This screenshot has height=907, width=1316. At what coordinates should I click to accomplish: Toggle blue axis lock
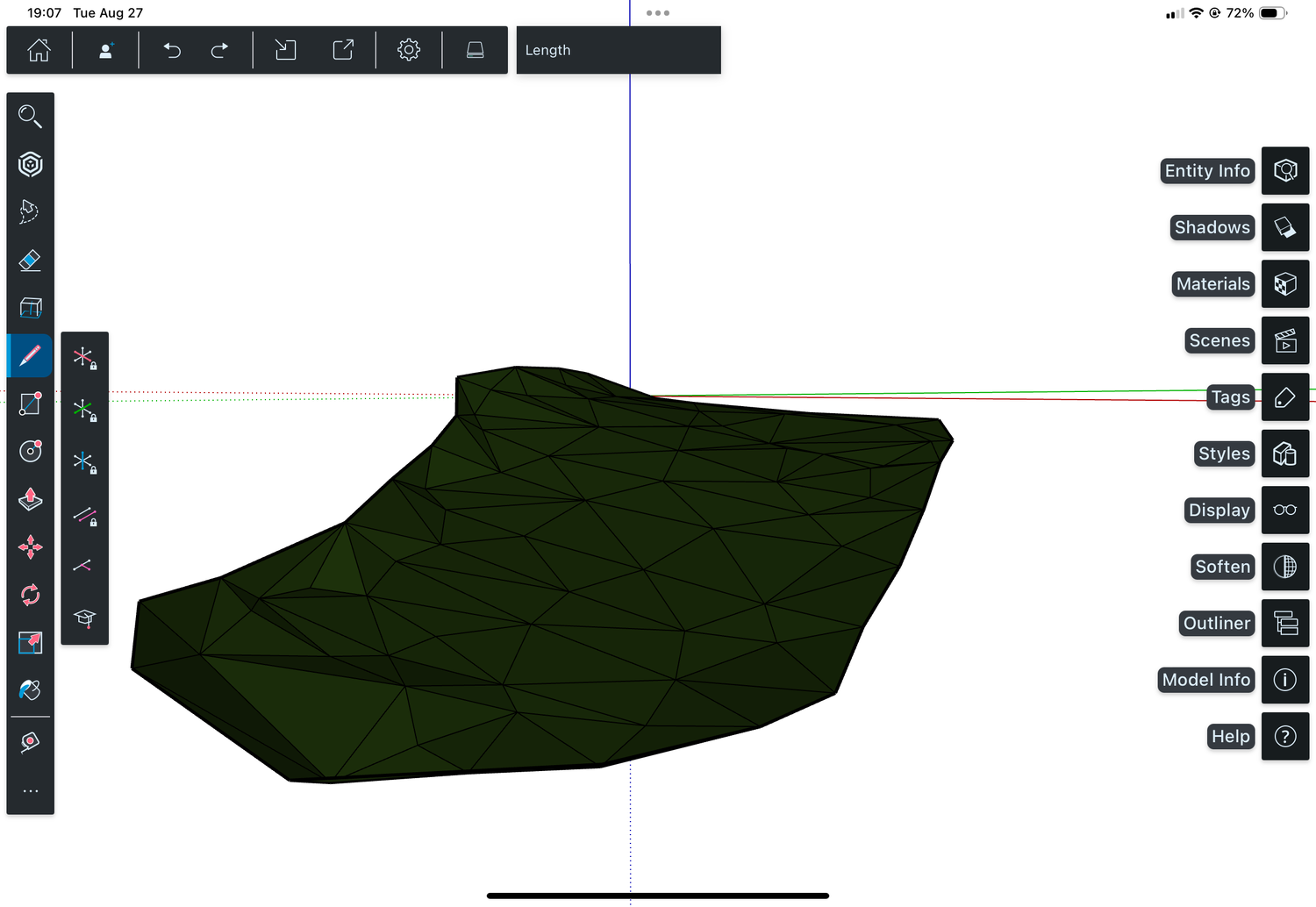84,462
